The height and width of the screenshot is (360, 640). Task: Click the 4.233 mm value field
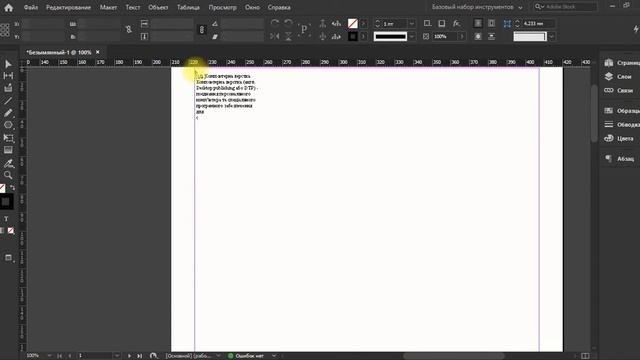tap(538, 24)
